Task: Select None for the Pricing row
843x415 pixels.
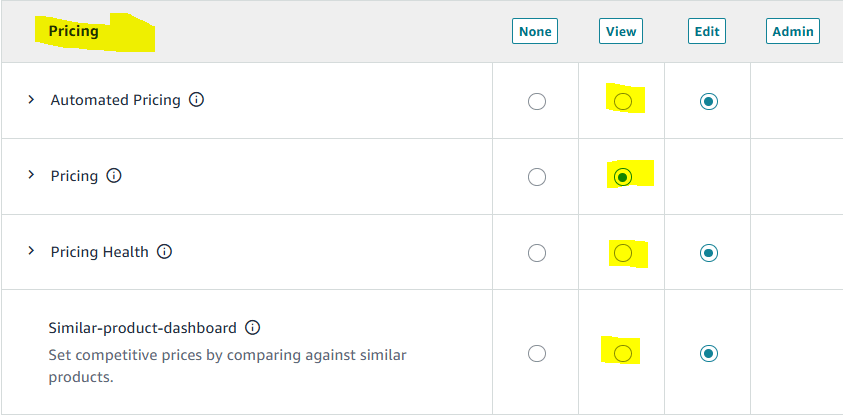Action: pyautogui.click(x=537, y=177)
